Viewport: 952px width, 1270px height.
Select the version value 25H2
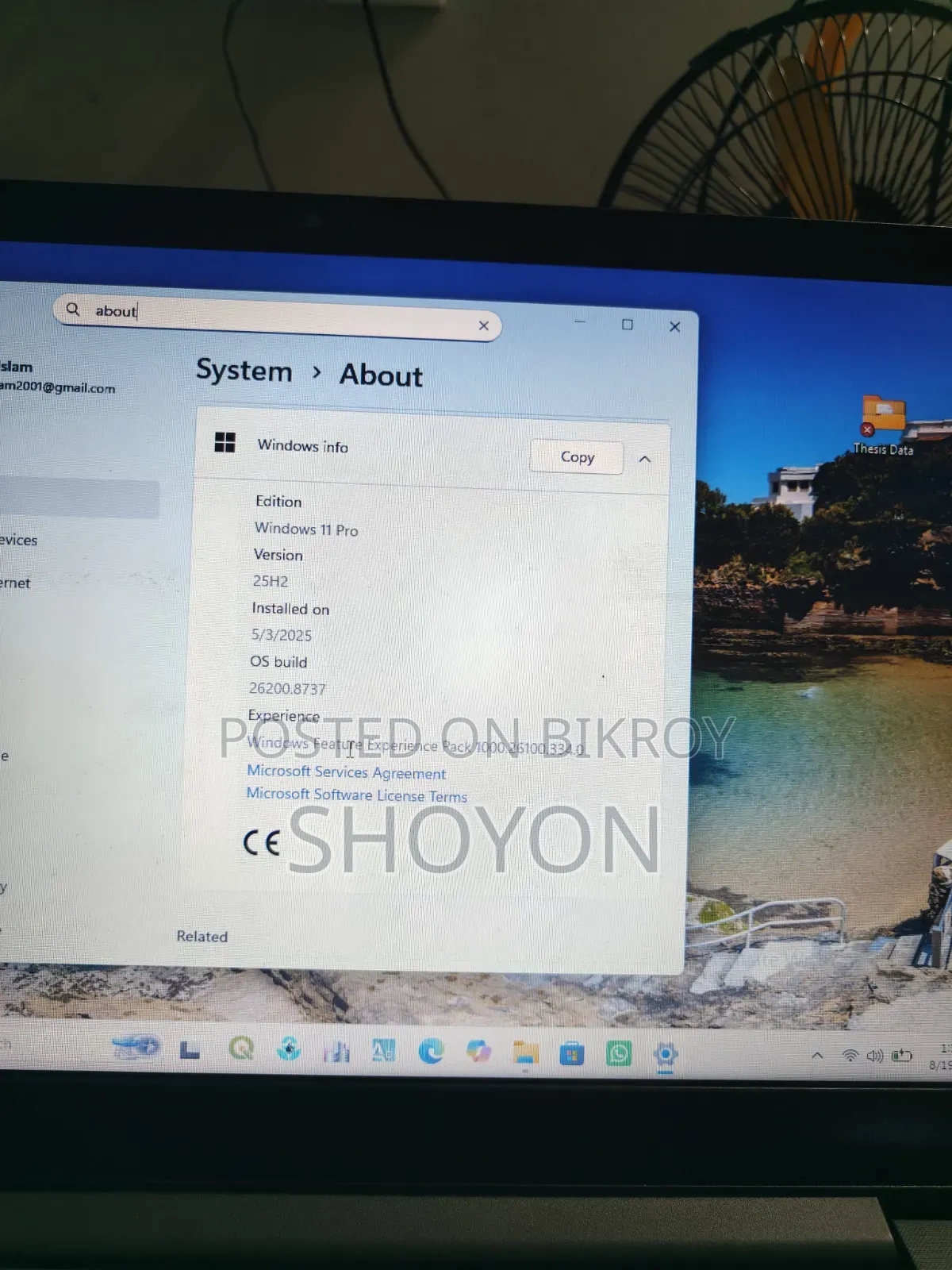[270, 581]
